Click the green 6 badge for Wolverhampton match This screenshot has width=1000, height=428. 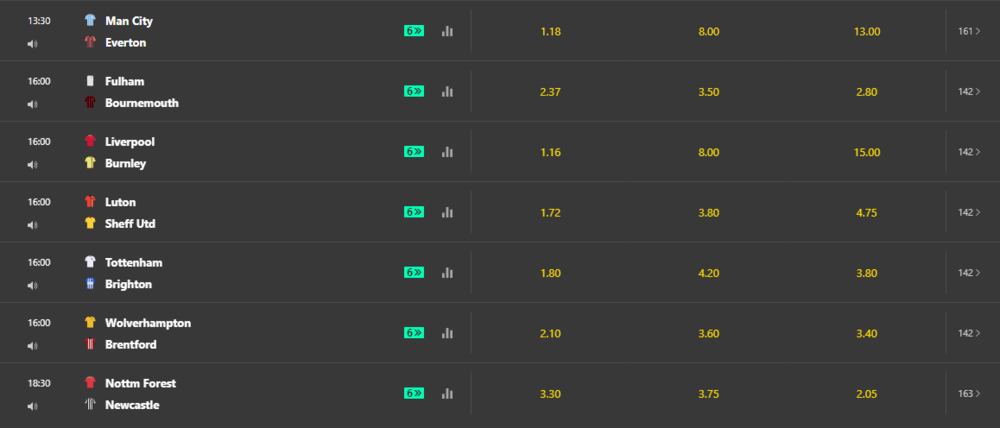pos(414,332)
